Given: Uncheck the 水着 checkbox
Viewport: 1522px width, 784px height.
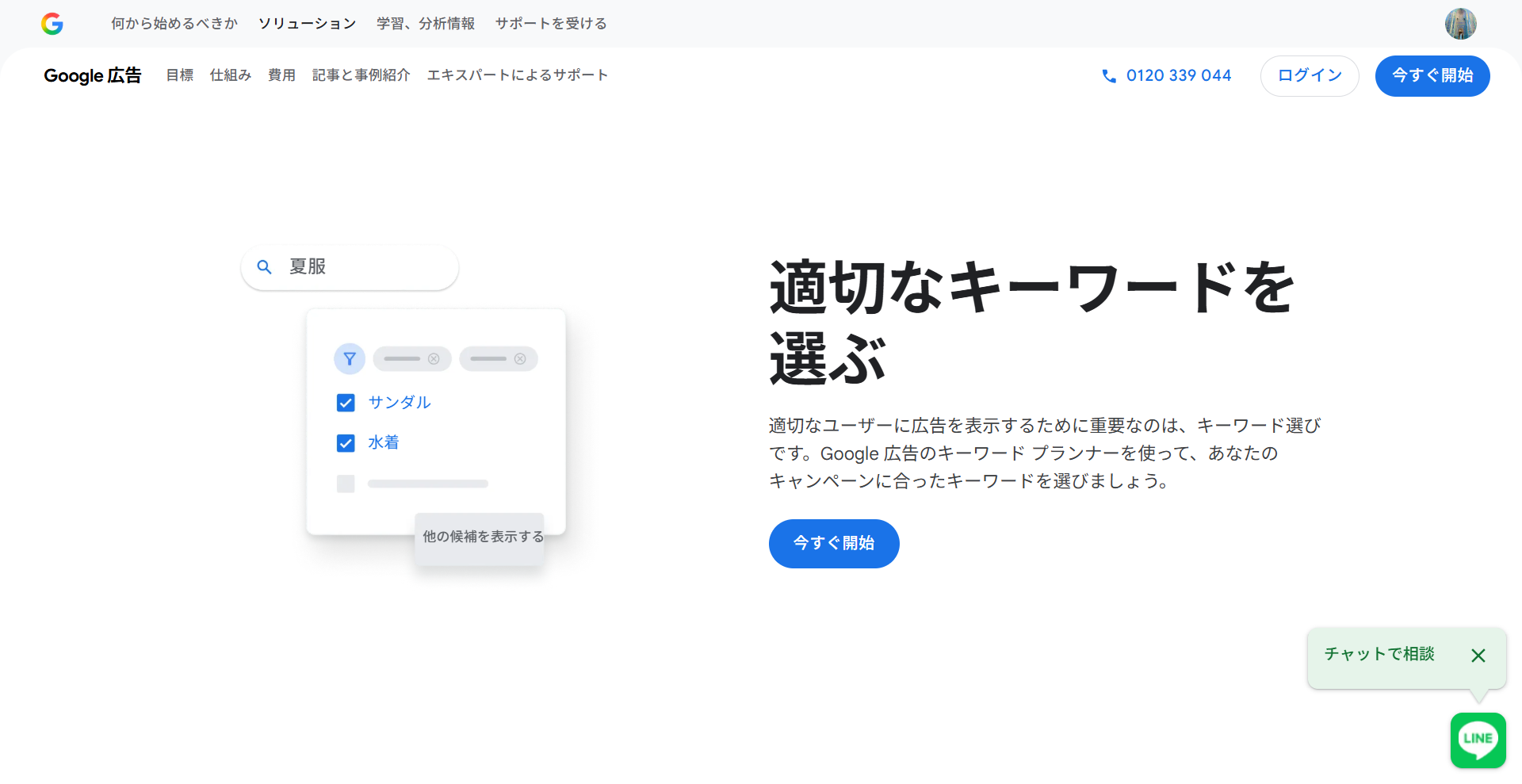Looking at the screenshot, I should (346, 443).
